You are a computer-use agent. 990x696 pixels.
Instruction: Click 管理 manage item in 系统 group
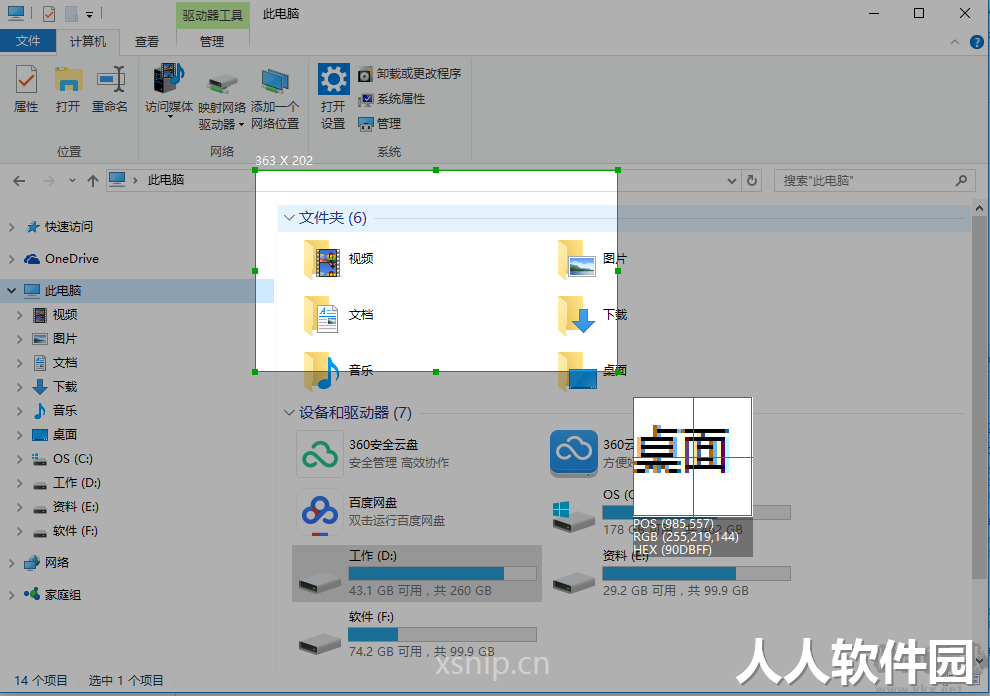[379, 124]
